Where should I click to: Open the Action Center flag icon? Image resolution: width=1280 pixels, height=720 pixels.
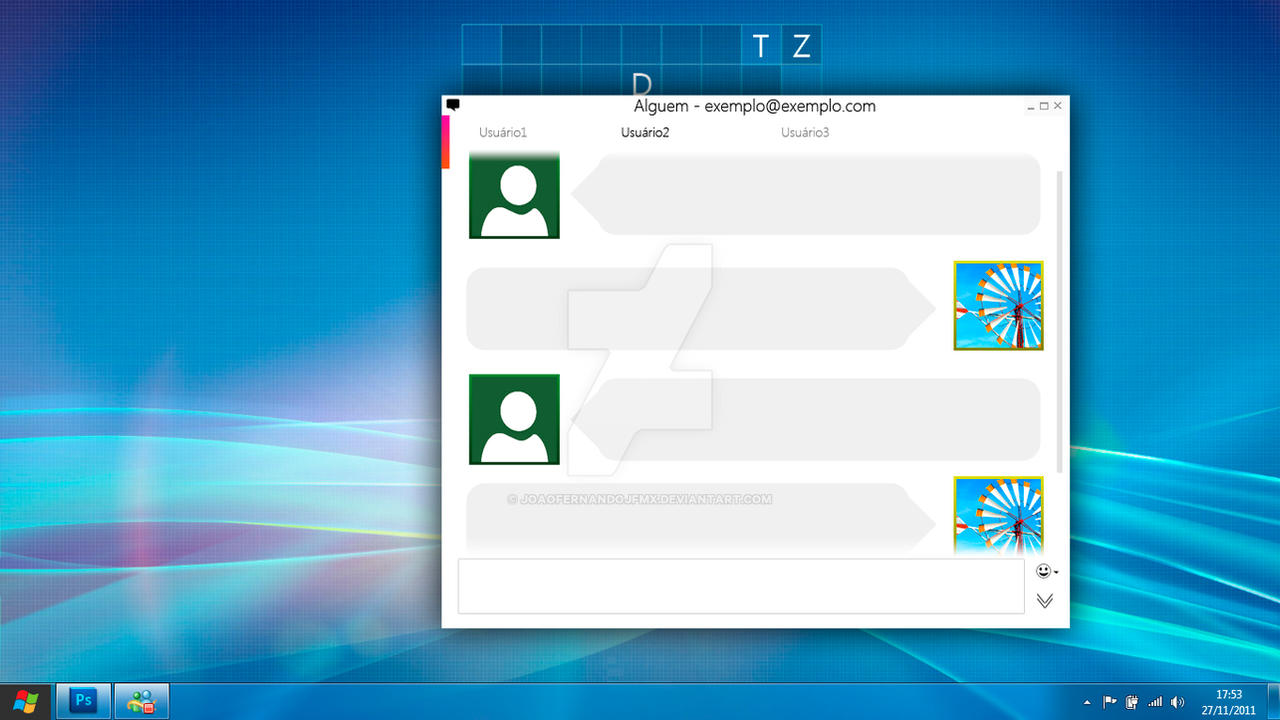(x=1110, y=702)
